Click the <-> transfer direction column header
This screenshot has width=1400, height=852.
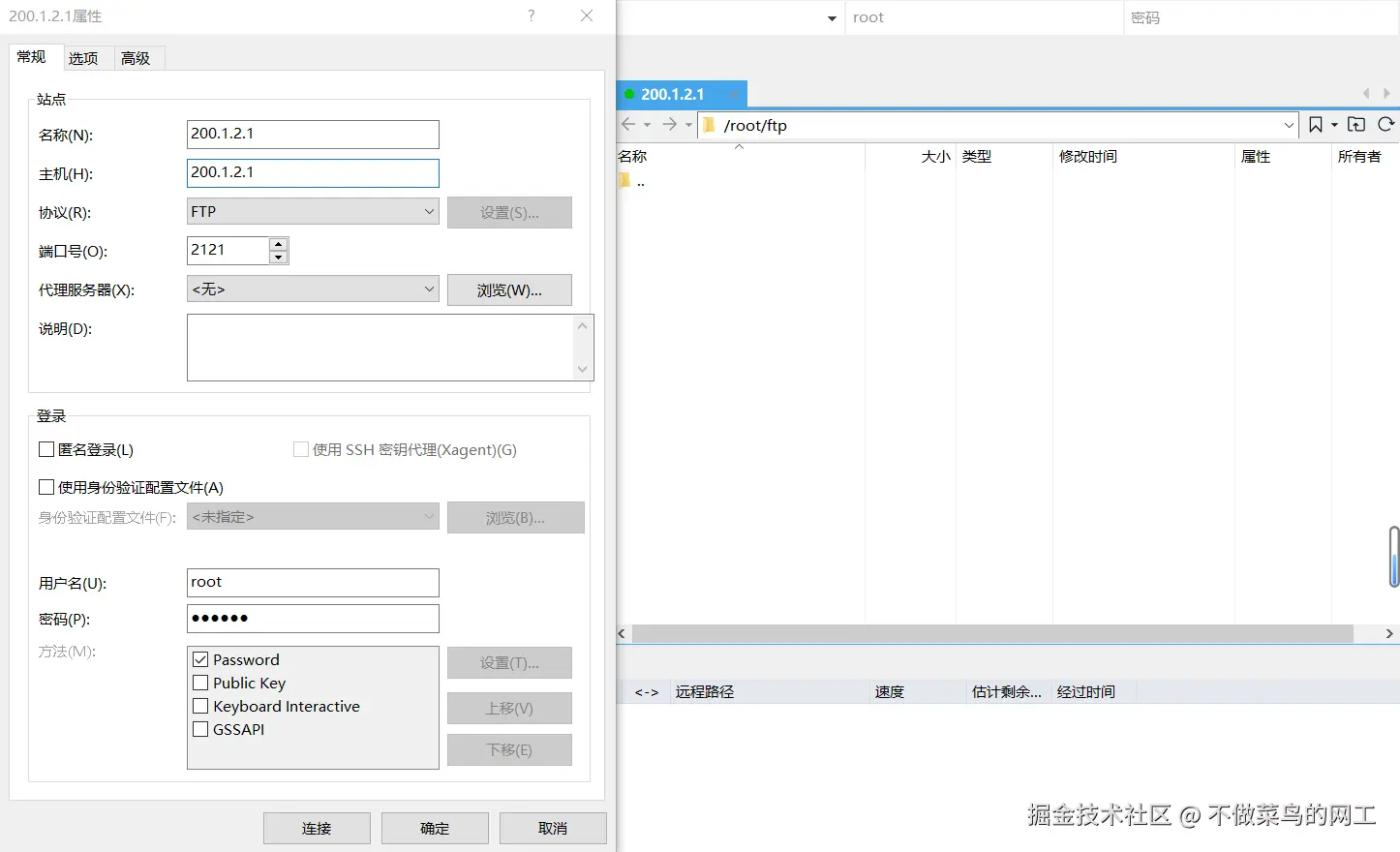(646, 691)
